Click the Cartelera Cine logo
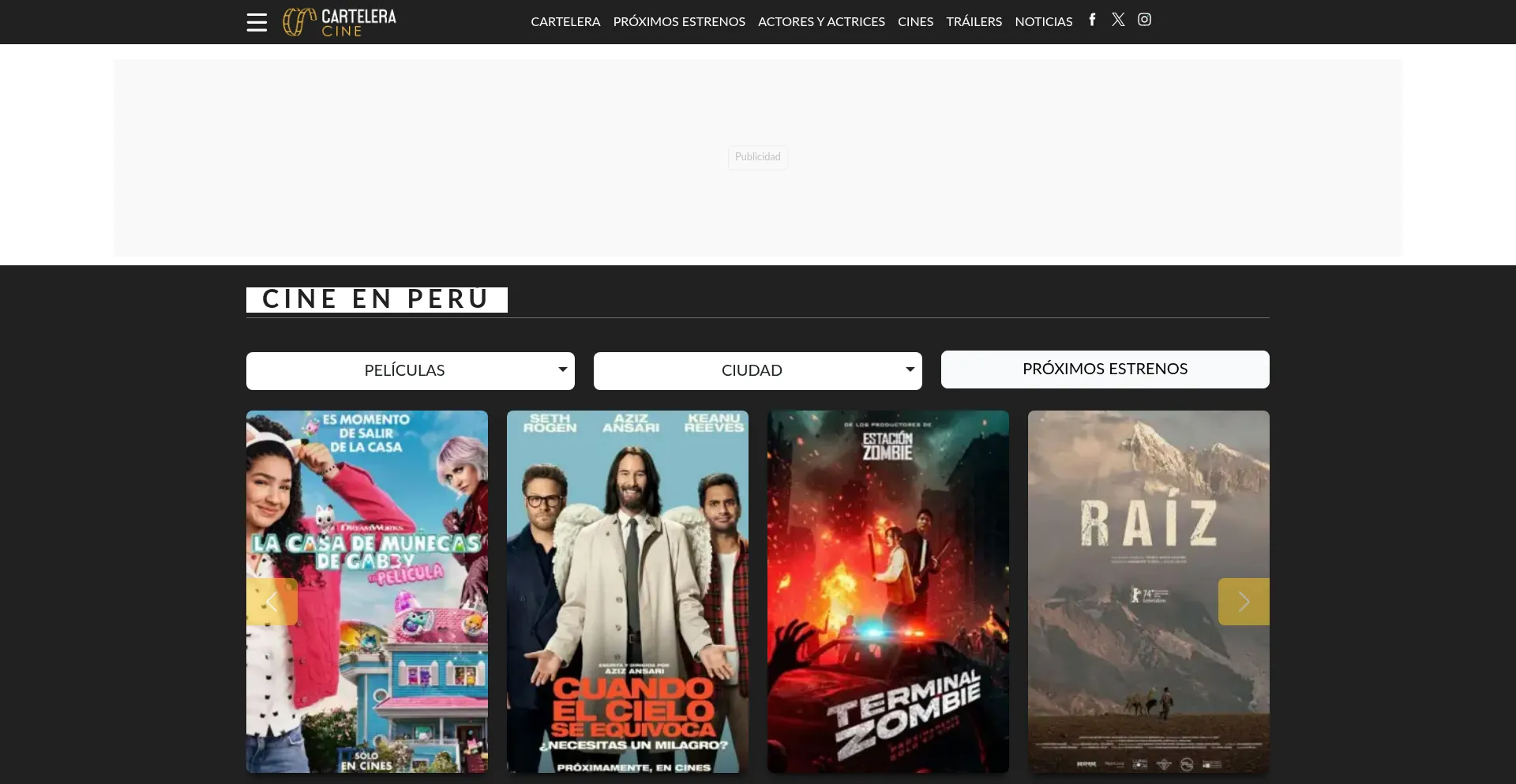The height and width of the screenshot is (784, 1516). [340, 22]
